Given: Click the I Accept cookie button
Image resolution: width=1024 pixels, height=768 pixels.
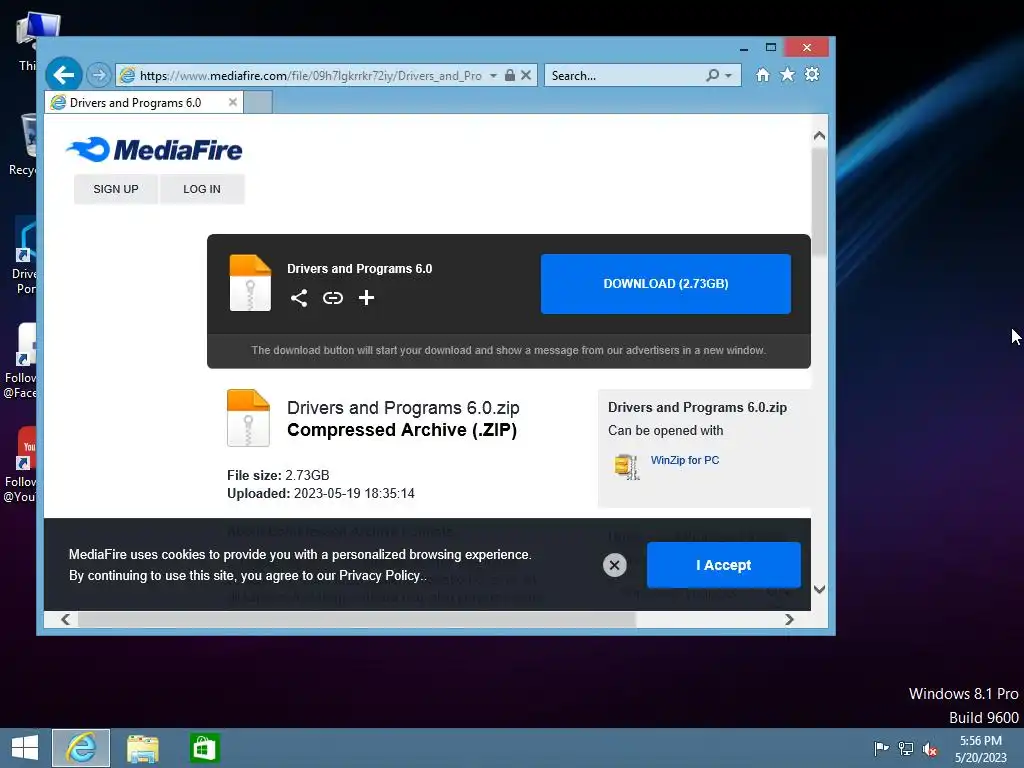Looking at the screenshot, I should pos(724,565).
